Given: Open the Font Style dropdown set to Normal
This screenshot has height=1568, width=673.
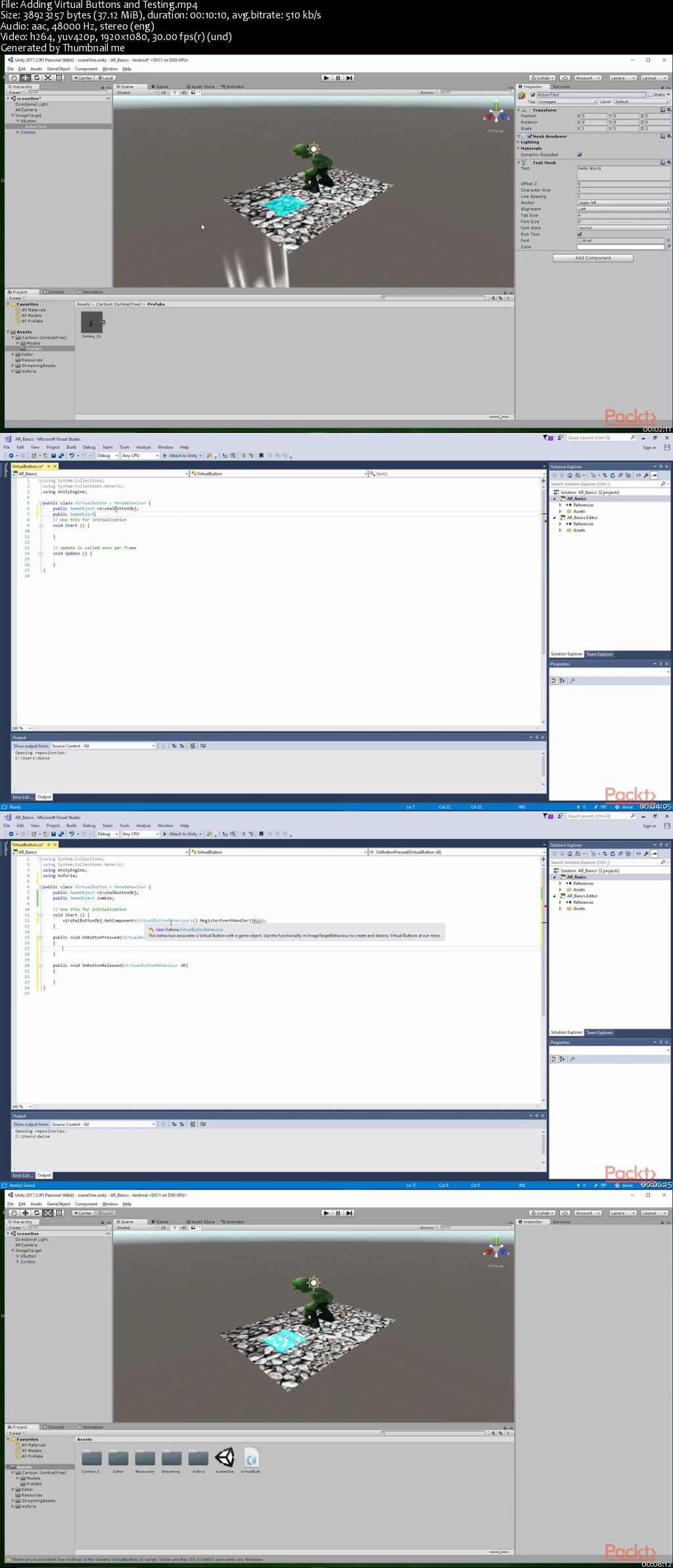Looking at the screenshot, I should tap(623, 228).
